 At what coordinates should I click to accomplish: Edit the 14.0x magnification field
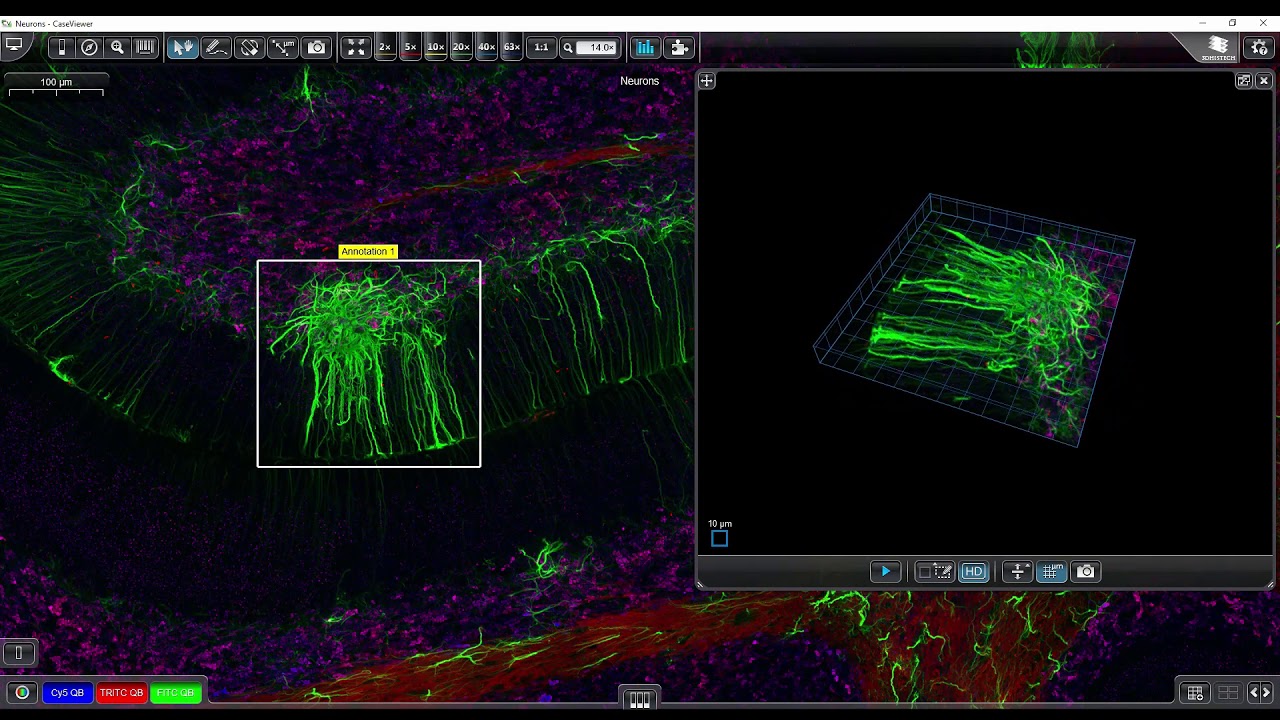[597, 47]
